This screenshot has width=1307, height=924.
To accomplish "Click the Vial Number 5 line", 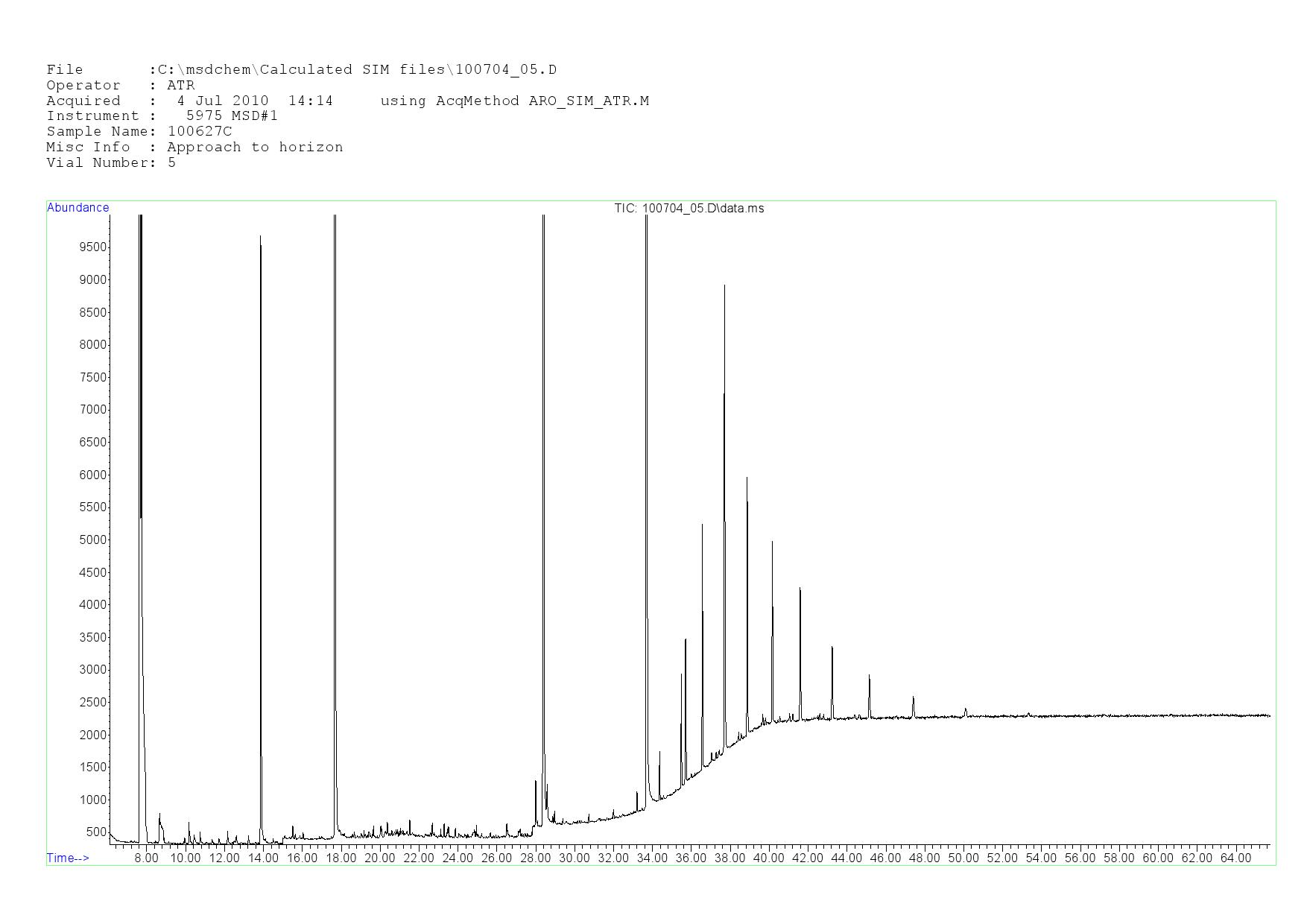I will 111,163.
